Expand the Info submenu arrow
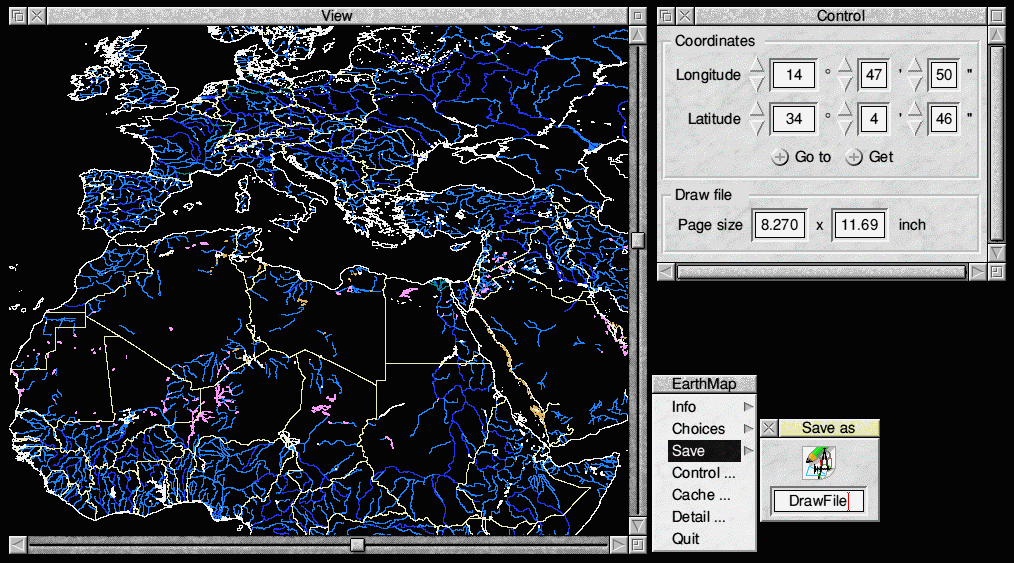The height and width of the screenshot is (563, 1014). click(747, 407)
